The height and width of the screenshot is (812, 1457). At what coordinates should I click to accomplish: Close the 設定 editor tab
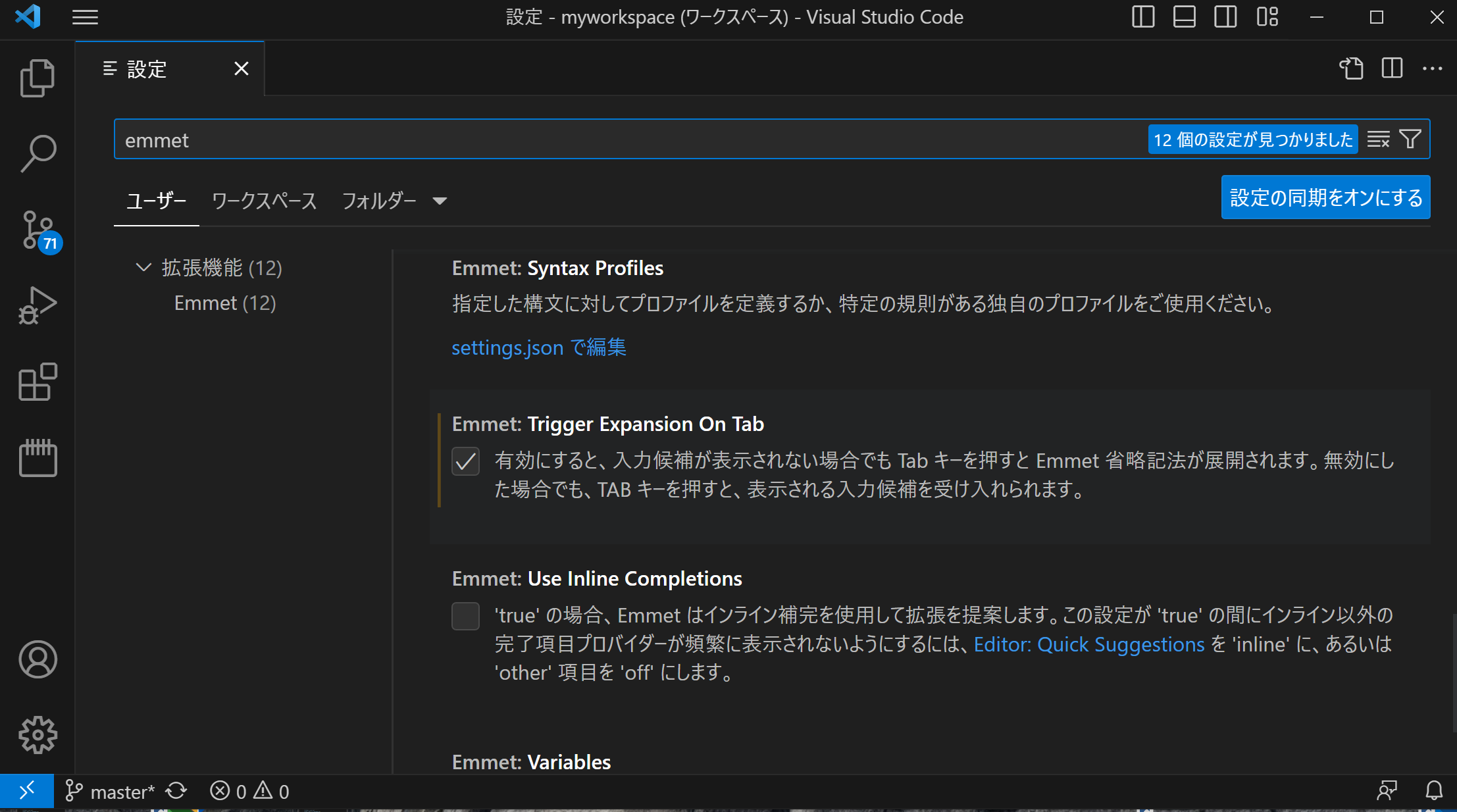point(242,68)
